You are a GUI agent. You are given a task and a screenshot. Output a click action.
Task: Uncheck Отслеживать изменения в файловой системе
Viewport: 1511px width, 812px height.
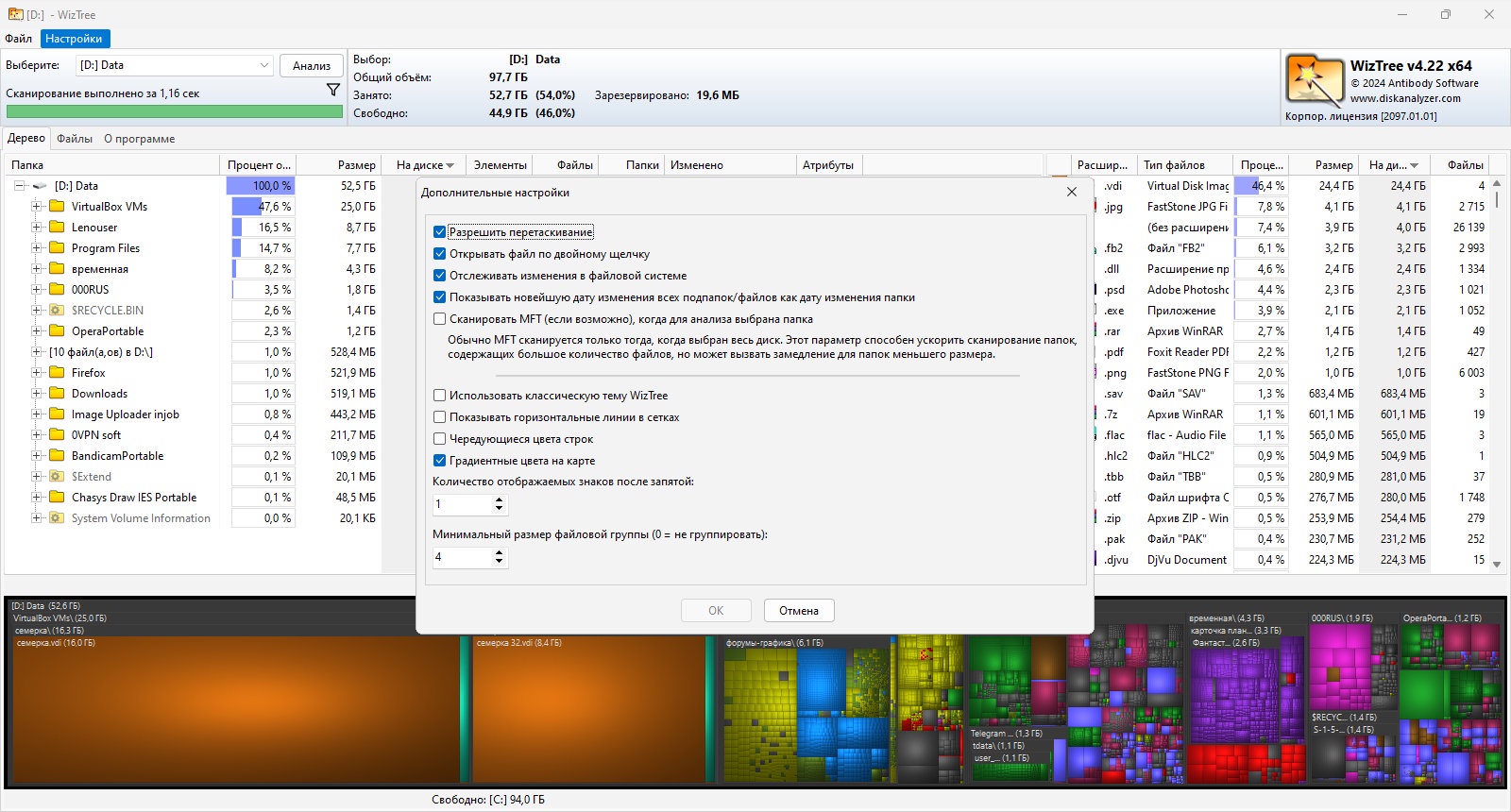tap(439, 275)
